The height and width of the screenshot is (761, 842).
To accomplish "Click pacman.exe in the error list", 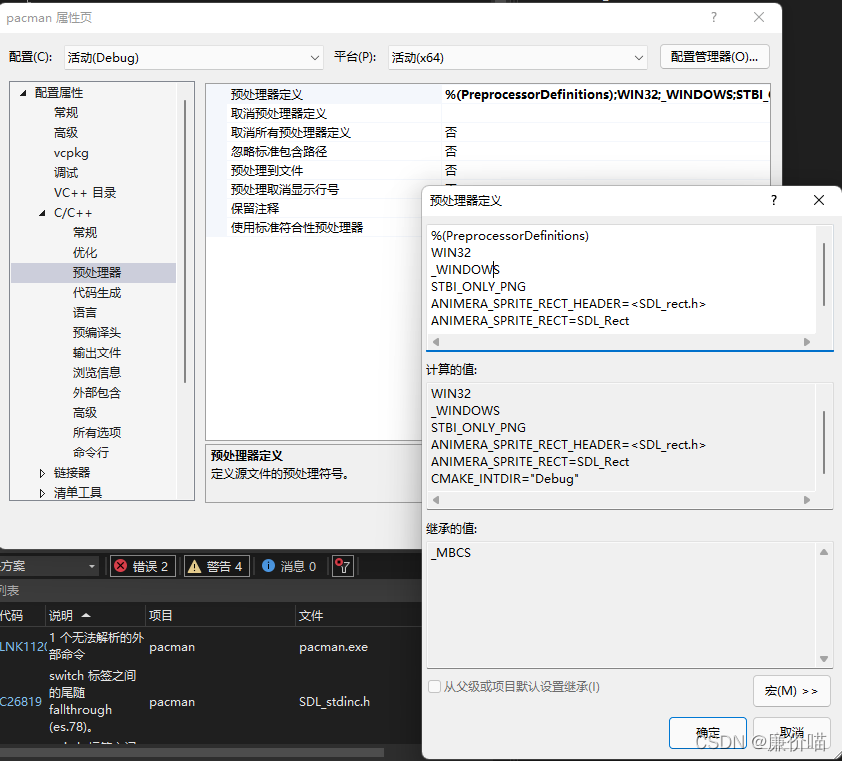I will tap(333, 647).
